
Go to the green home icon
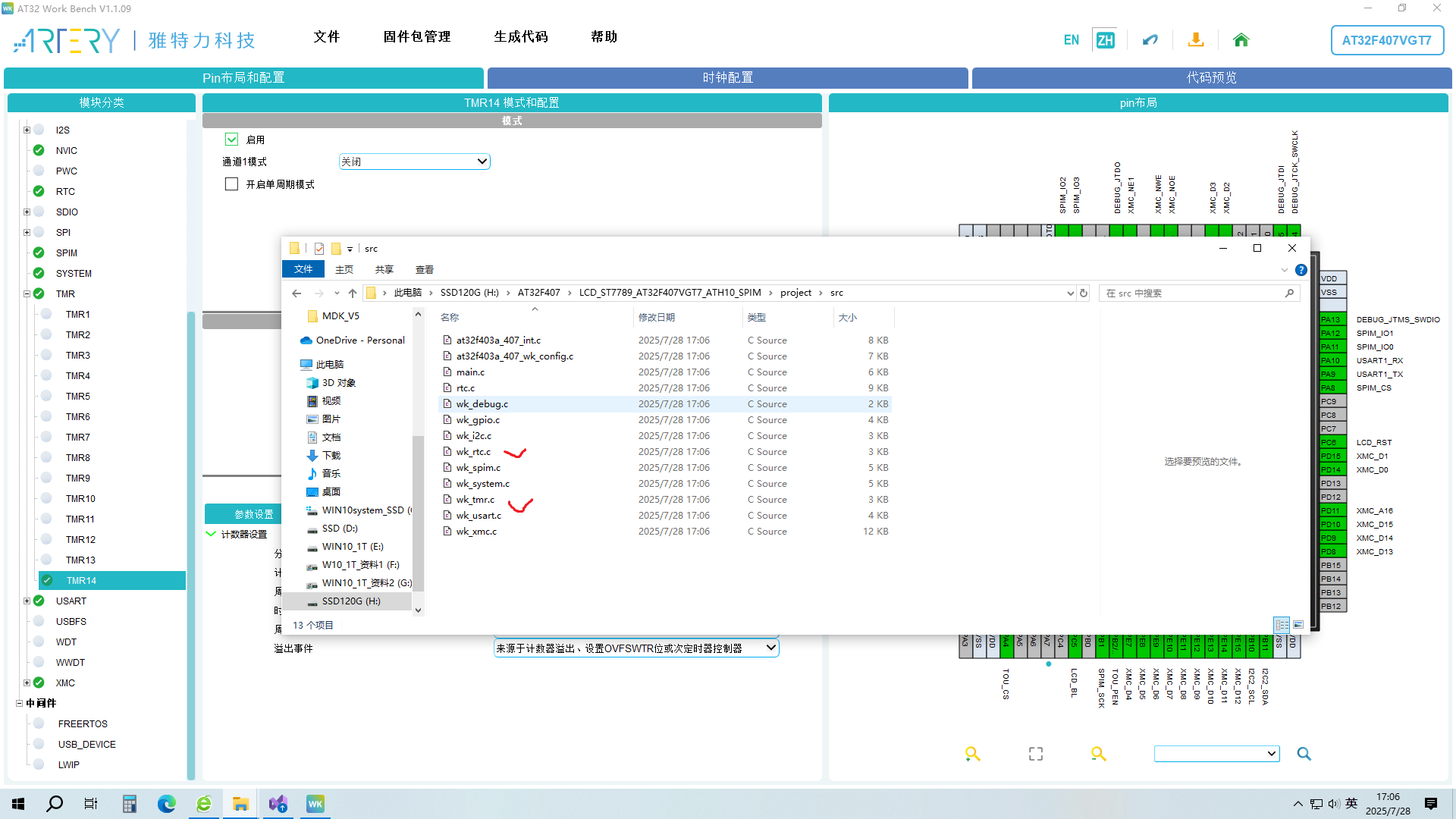[x=1241, y=40]
